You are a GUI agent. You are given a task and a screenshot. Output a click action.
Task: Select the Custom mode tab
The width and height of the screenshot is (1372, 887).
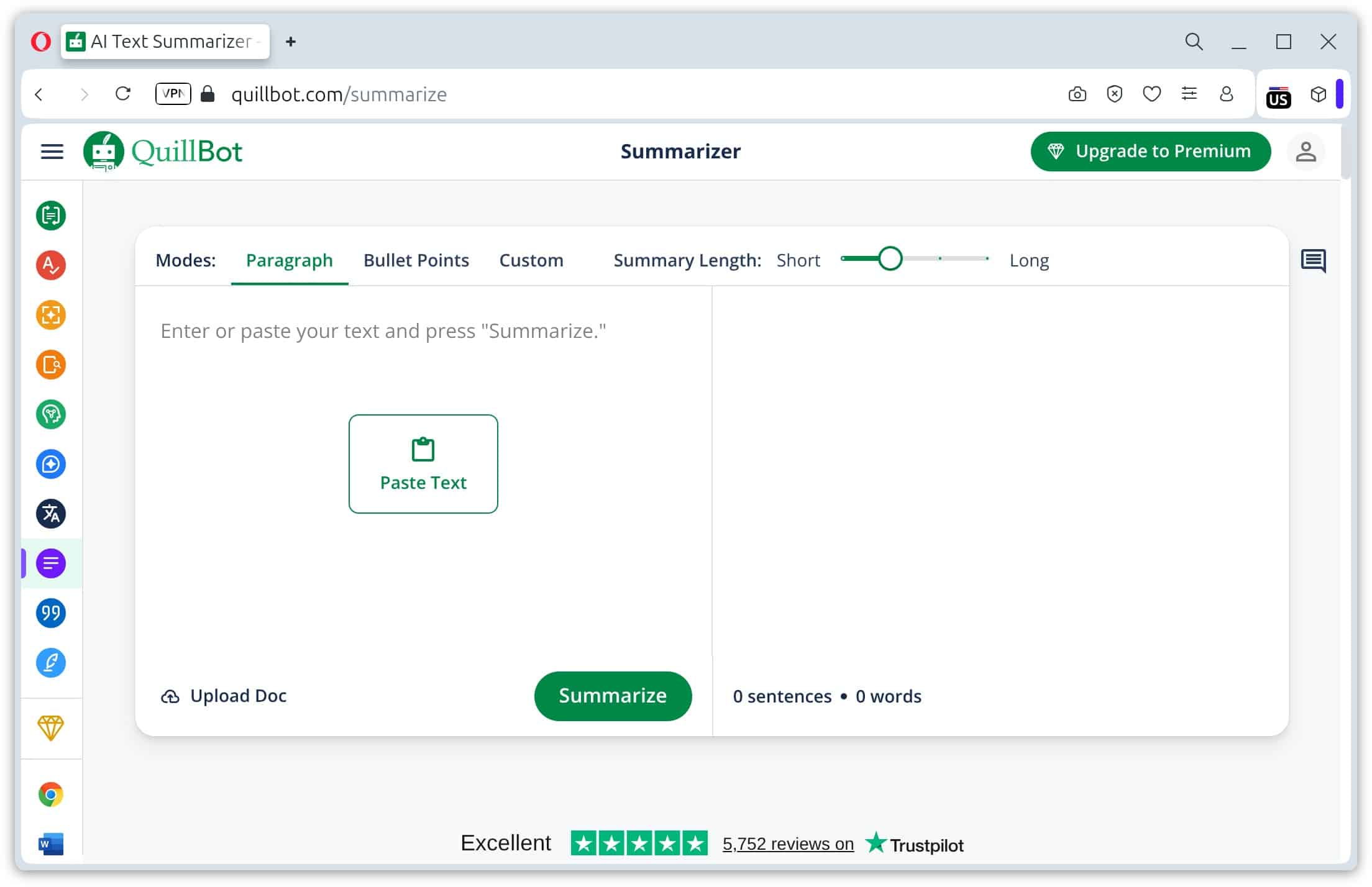pyautogui.click(x=531, y=260)
